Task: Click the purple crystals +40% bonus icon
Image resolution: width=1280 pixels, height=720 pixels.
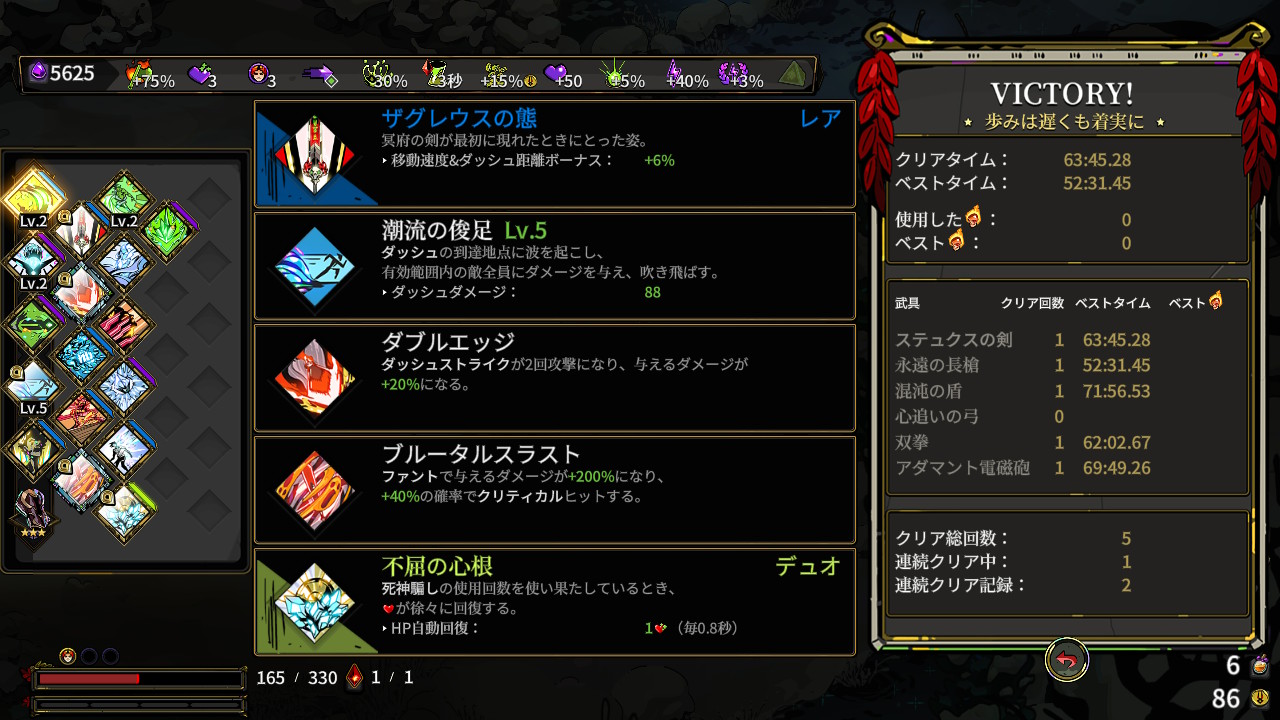Action: click(687, 75)
